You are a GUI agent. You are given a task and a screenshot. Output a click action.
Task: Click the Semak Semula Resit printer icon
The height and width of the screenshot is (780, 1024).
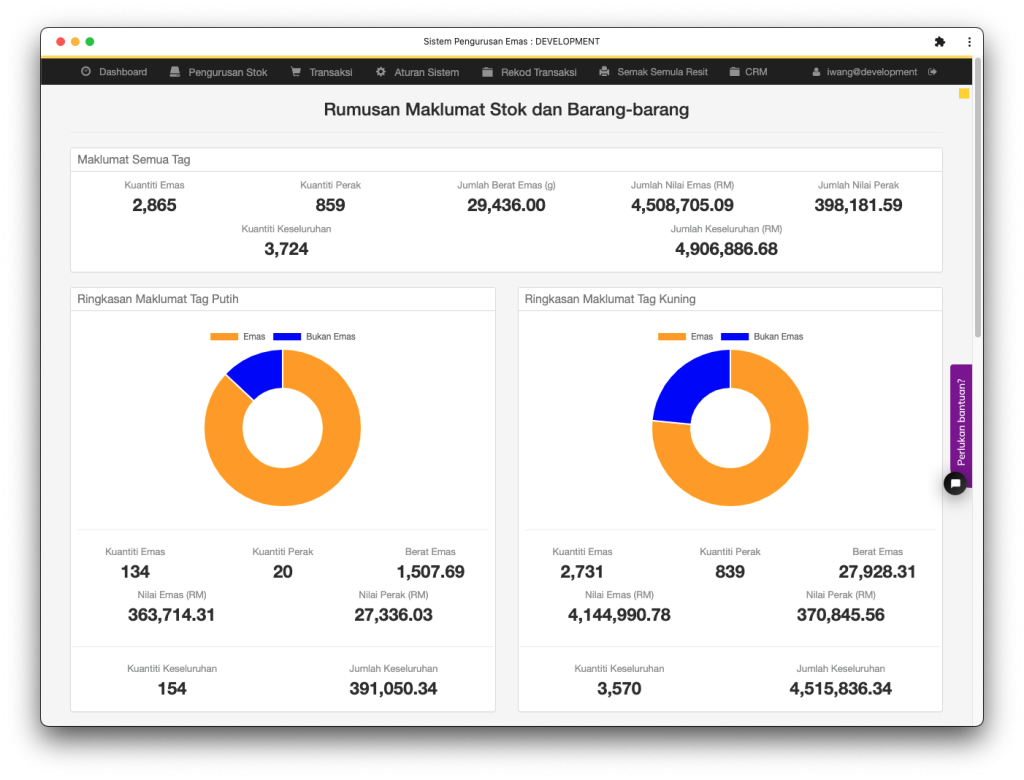pyautogui.click(x=604, y=72)
